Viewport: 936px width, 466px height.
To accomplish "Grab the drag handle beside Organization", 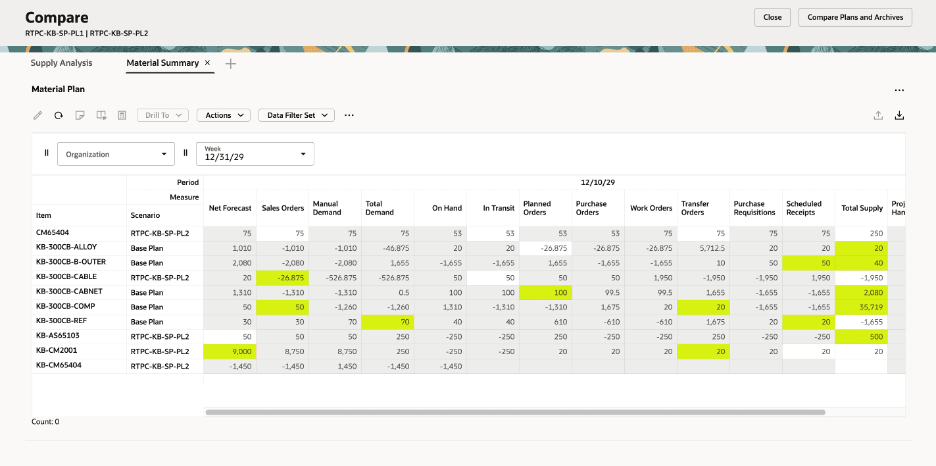I will tap(46, 153).
